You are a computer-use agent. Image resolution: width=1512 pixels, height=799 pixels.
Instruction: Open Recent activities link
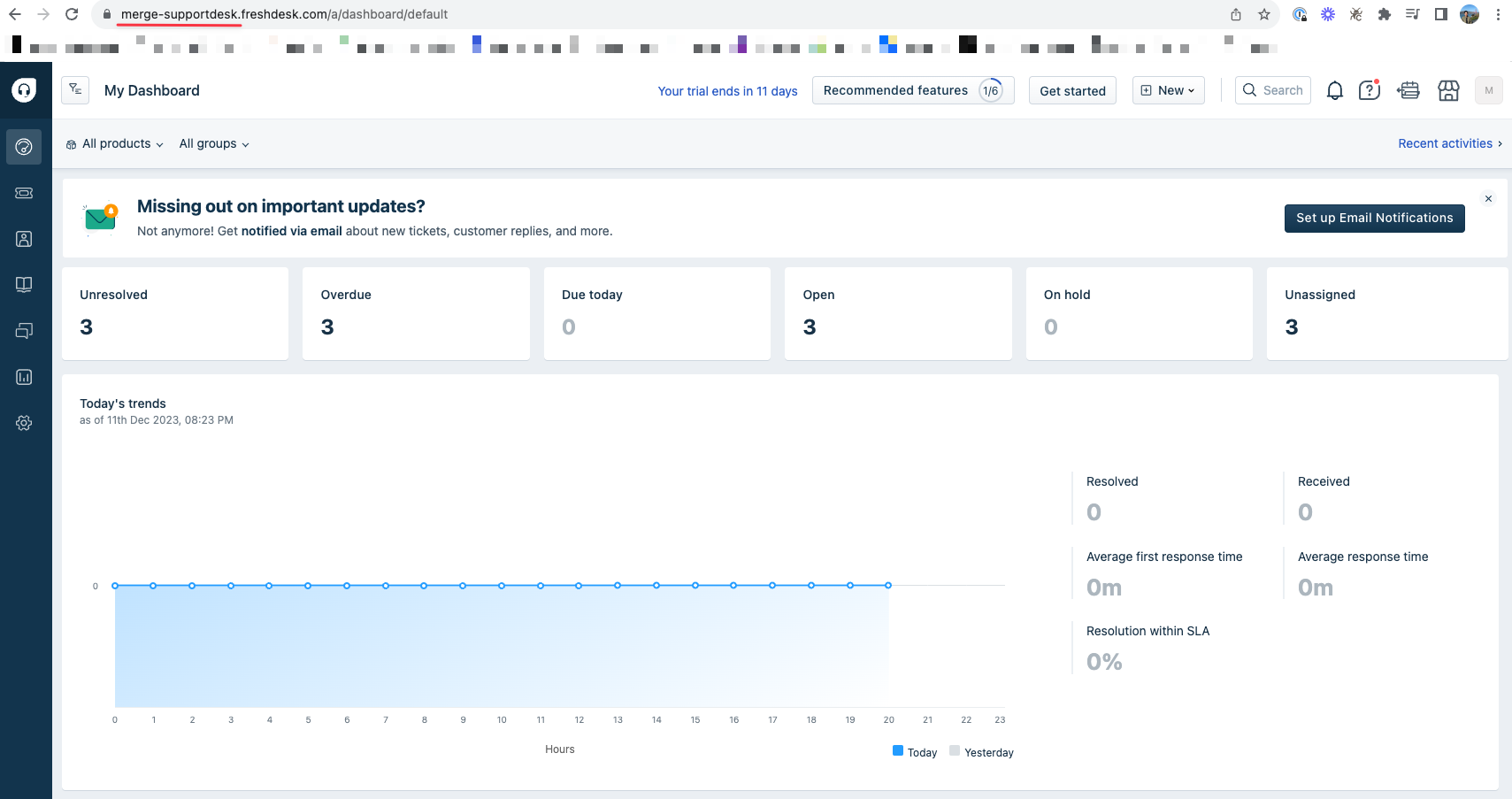coord(1449,143)
